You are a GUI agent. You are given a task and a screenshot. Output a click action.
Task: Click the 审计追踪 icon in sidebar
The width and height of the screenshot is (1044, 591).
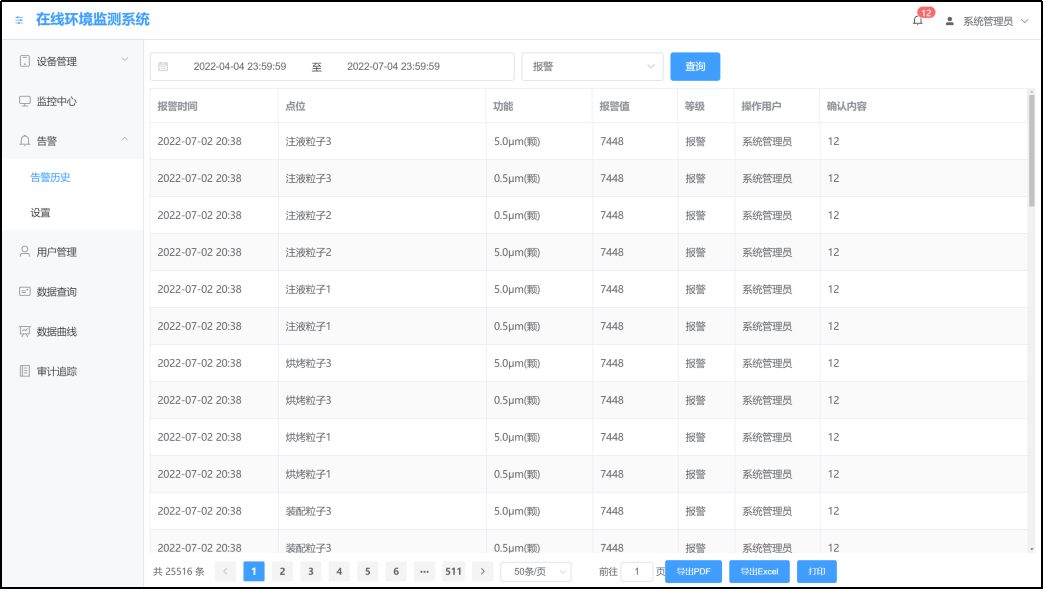25,371
